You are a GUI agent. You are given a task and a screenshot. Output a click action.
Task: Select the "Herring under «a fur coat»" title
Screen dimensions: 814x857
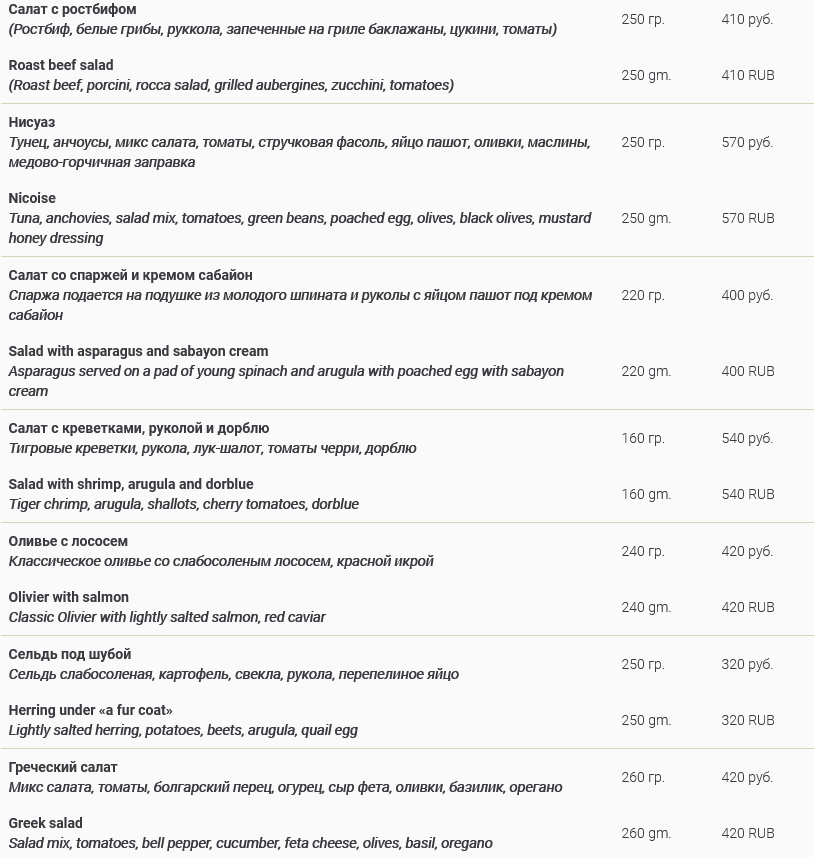(x=91, y=710)
